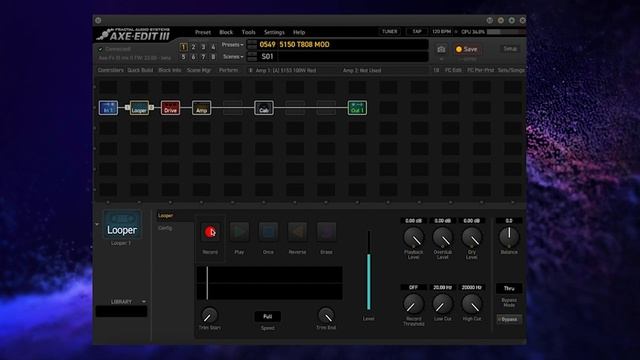Switch to scene 7

(x=203, y=57)
